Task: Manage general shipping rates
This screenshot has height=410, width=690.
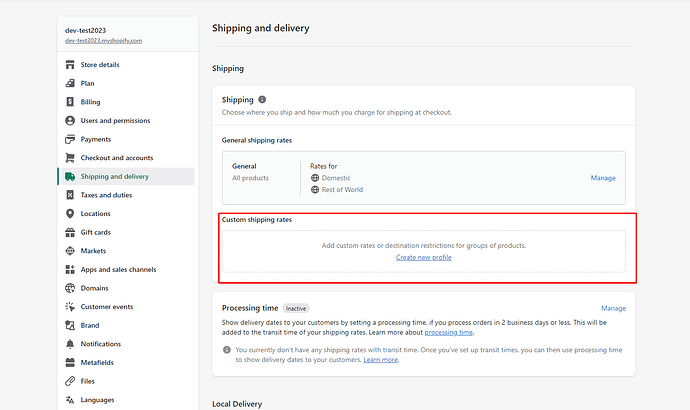Action: click(603, 178)
